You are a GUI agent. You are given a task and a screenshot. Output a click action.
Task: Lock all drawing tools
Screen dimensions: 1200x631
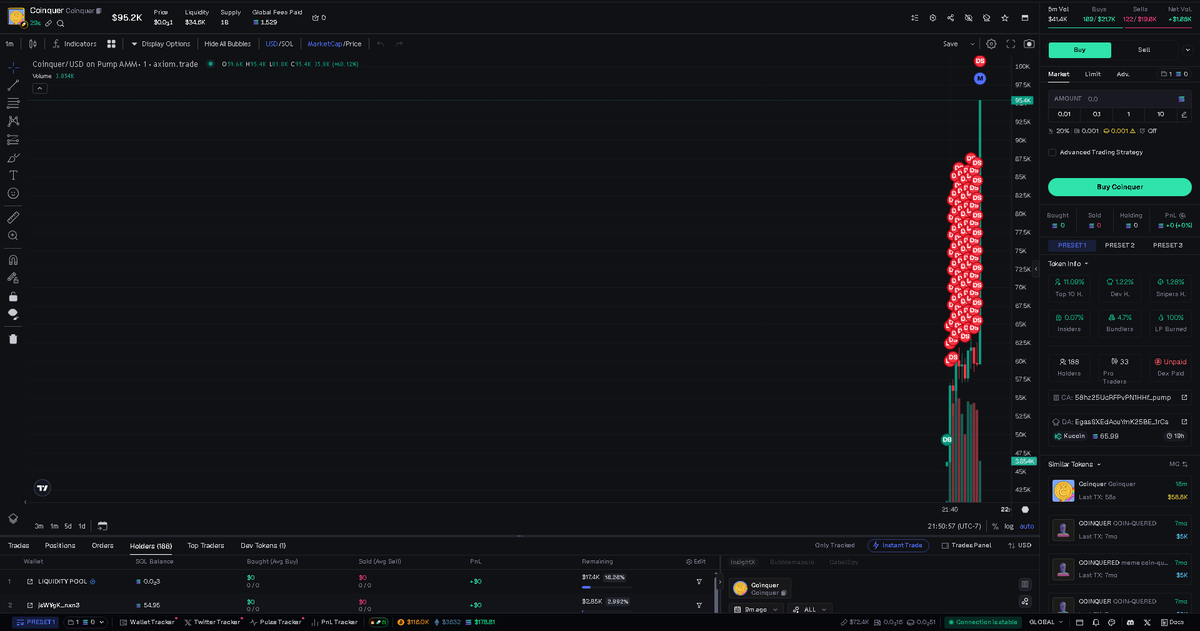point(13,296)
